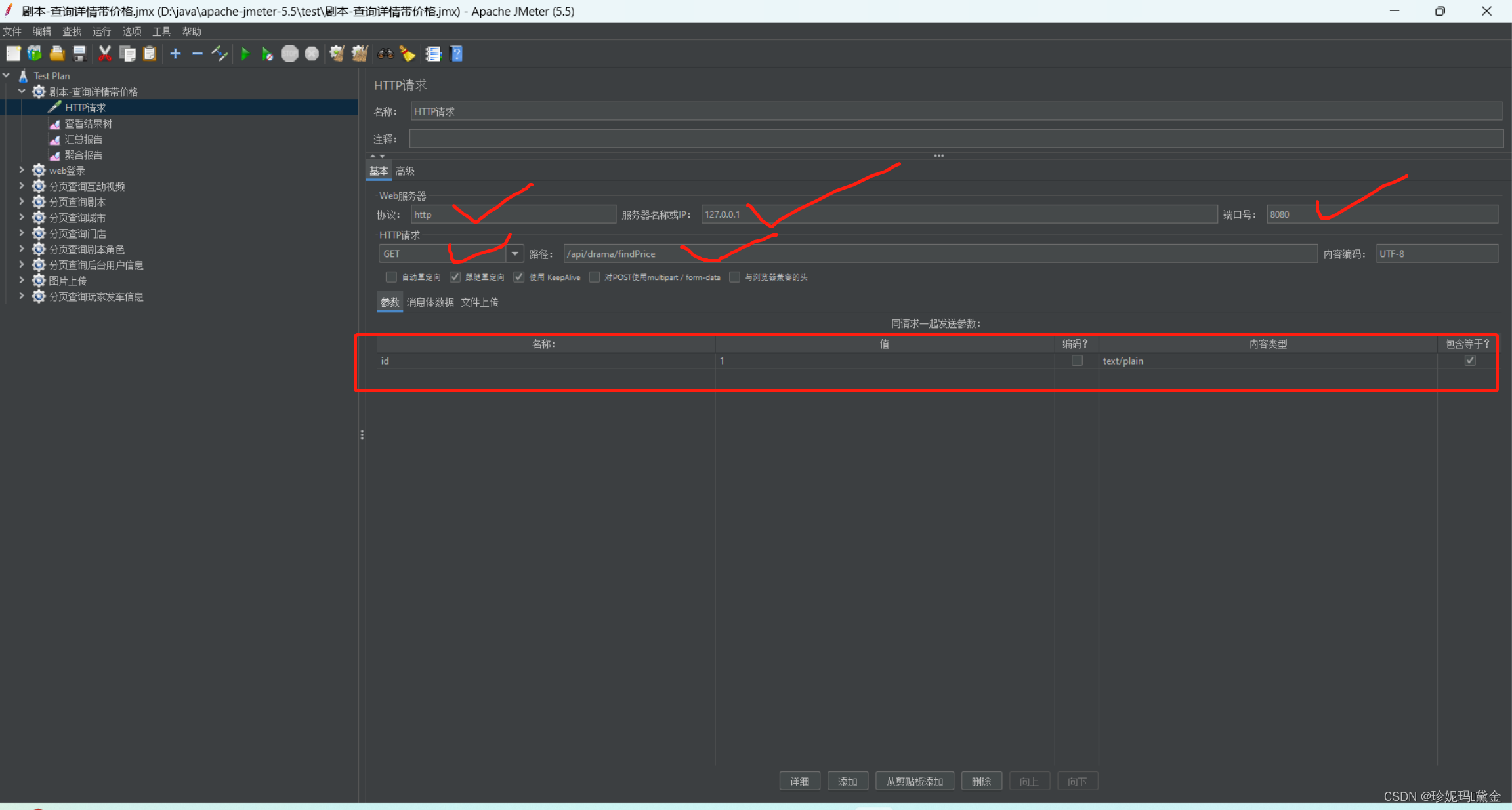1512x810 pixels.
Task: Click the 添加 parameter button
Action: click(848, 781)
